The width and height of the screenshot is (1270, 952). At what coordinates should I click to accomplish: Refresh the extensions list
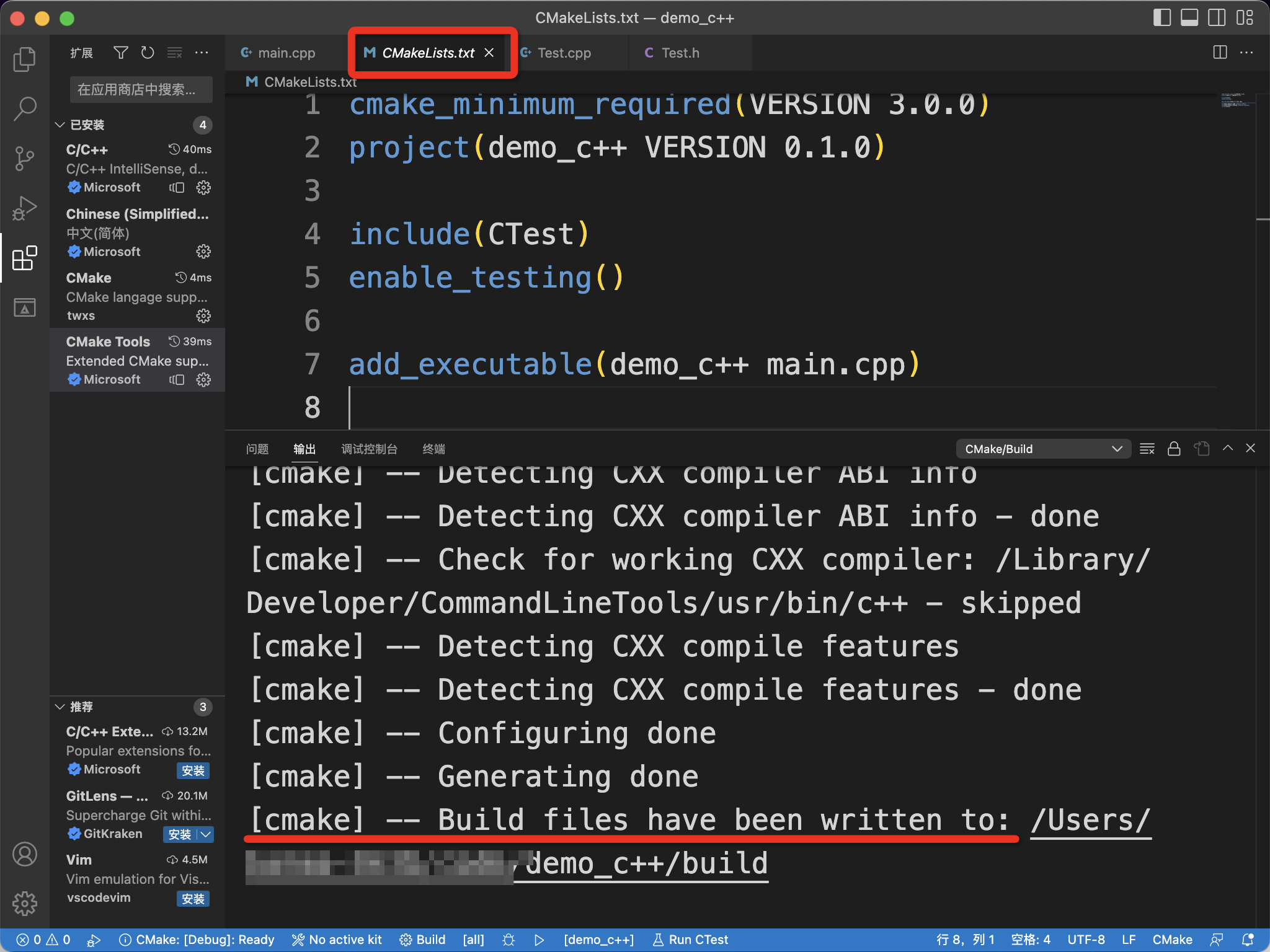pyautogui.click(x=148, y=53)
